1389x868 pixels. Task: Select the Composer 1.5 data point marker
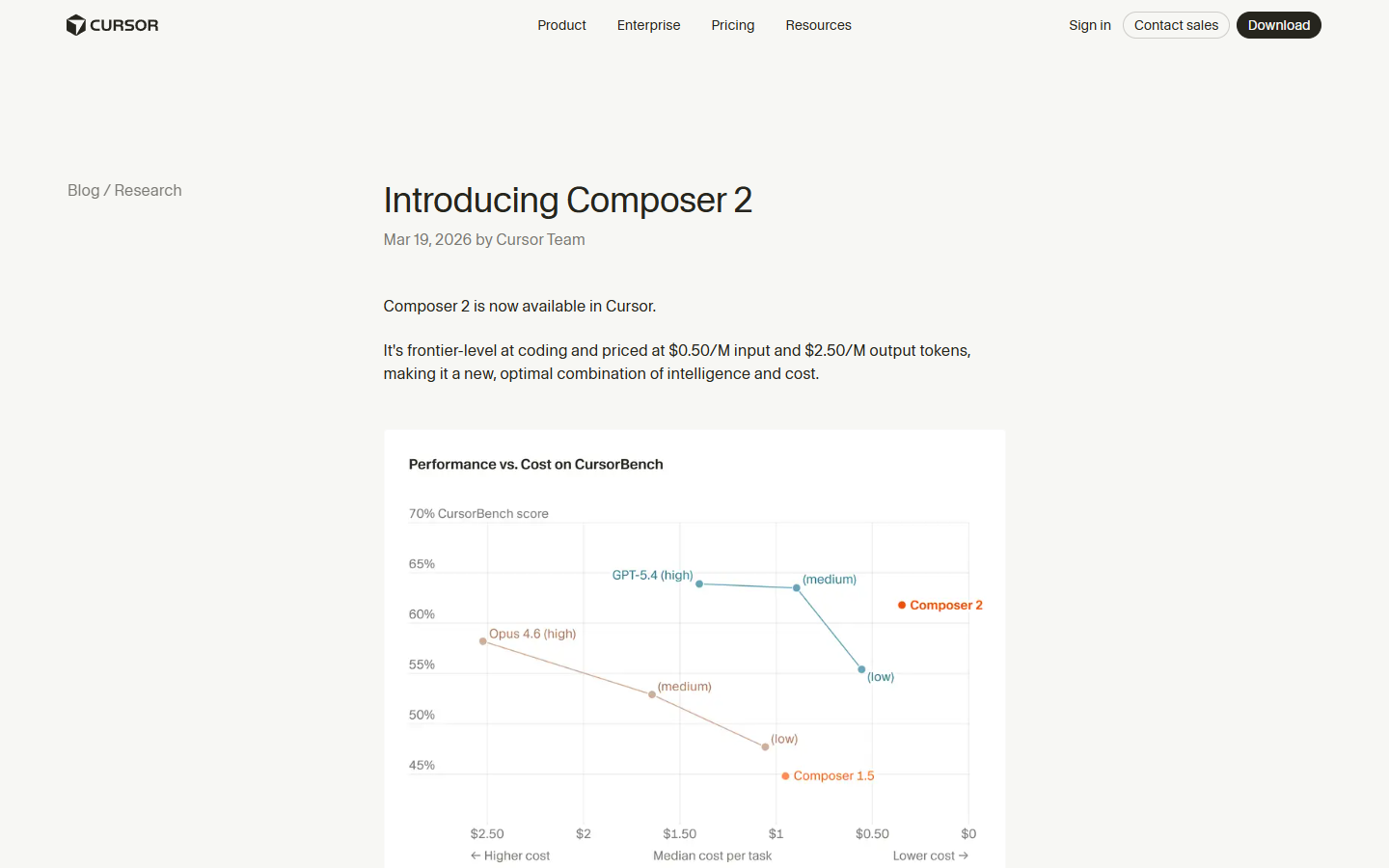tap(784, 775)
